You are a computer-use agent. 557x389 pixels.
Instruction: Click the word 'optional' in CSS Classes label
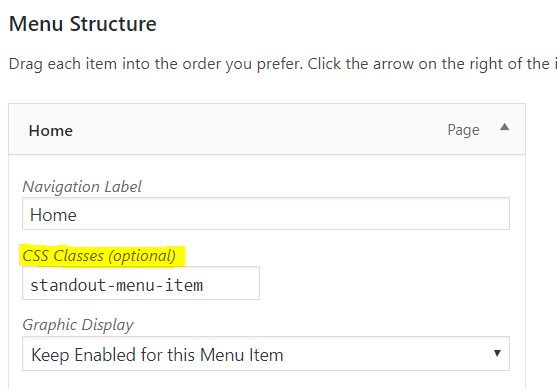143,256
